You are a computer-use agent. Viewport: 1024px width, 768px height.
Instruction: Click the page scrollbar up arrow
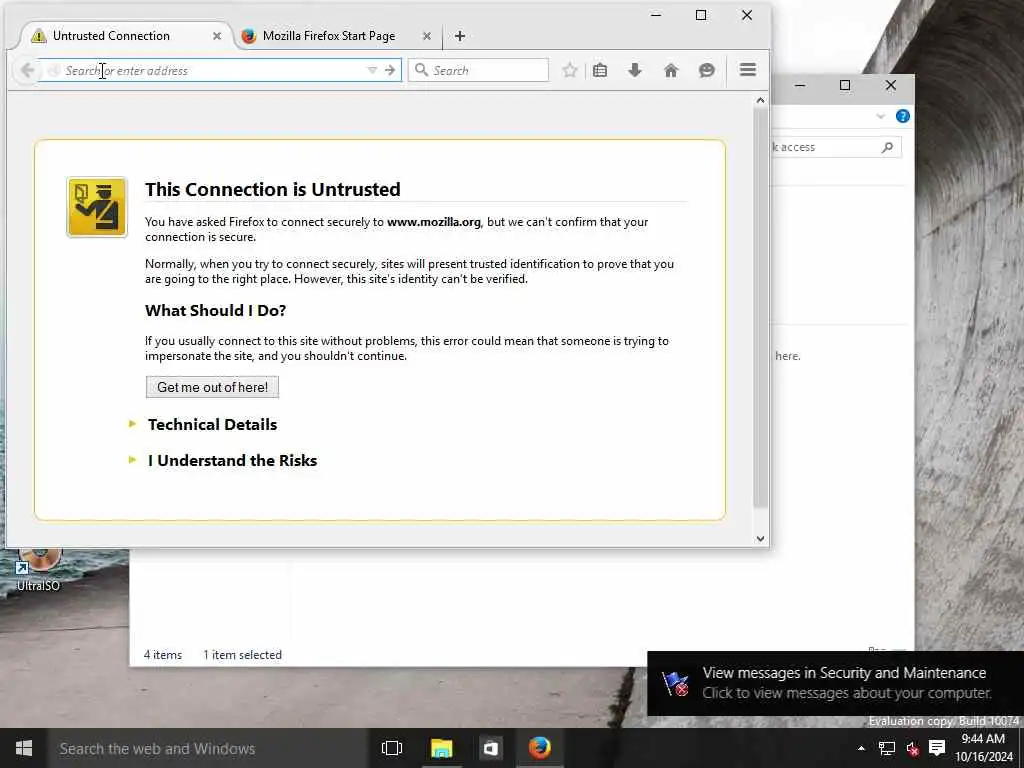pos(760,100)
